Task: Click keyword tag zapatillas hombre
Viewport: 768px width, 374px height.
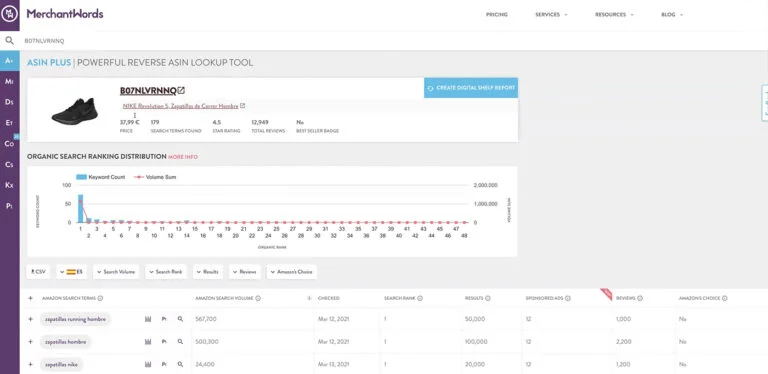Action: [x=65, y=342]
